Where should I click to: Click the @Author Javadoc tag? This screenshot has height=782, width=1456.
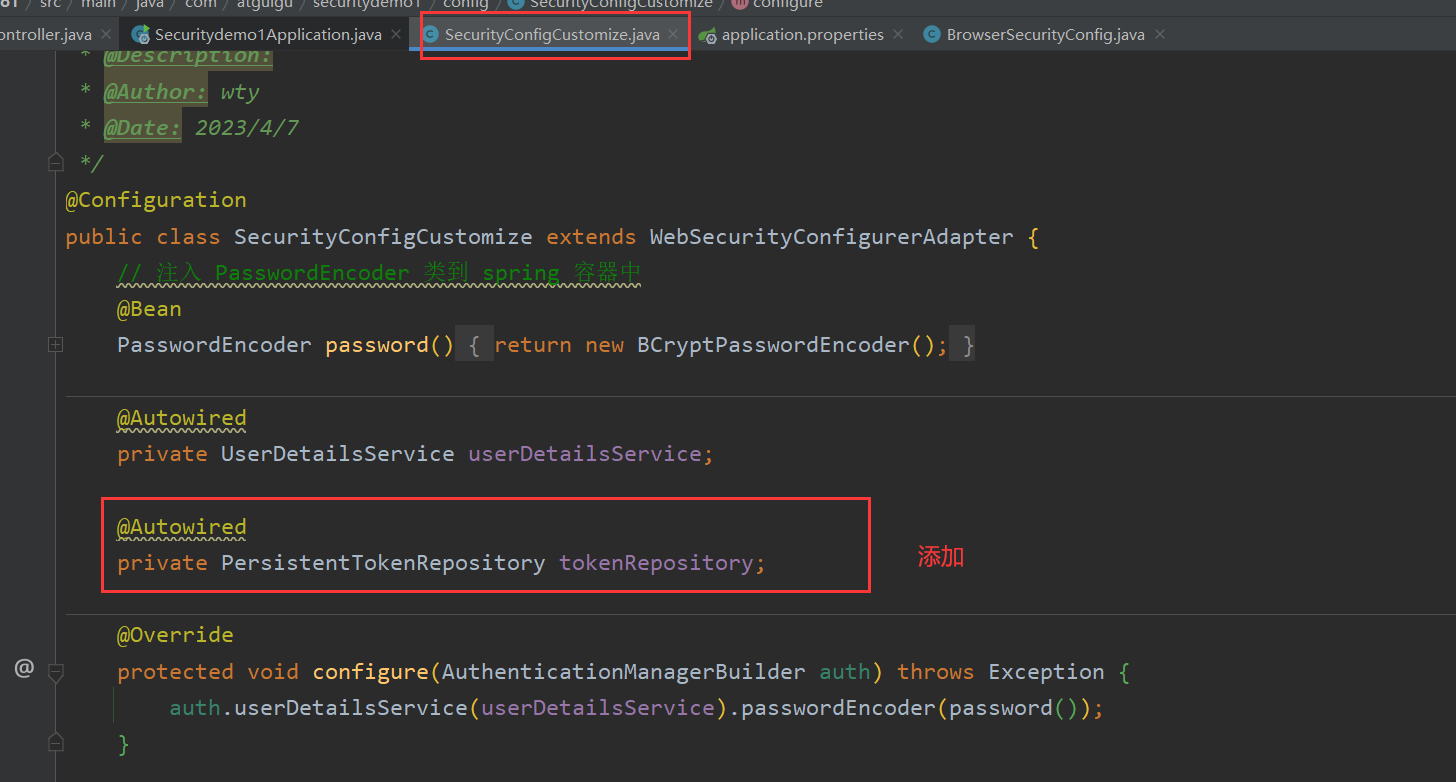click(156, 92)
